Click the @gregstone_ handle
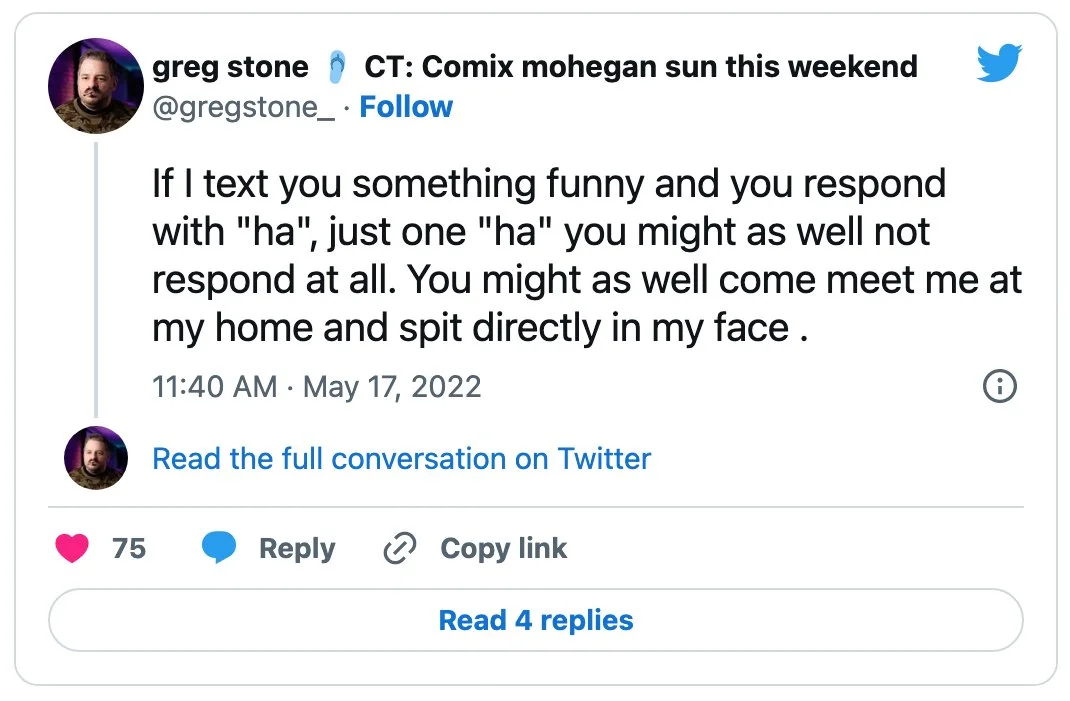This screenshot has height=701, width=1070. (x=243, y=107)
